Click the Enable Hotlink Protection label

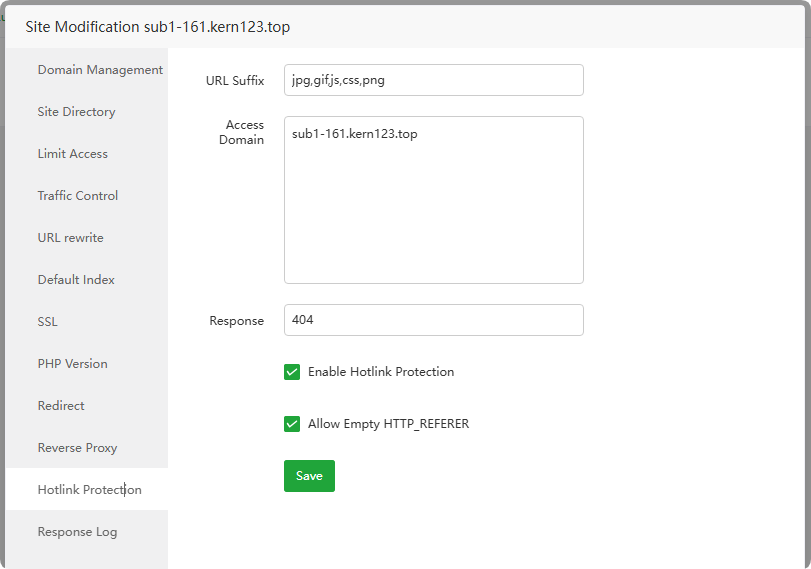coord(381,372)
